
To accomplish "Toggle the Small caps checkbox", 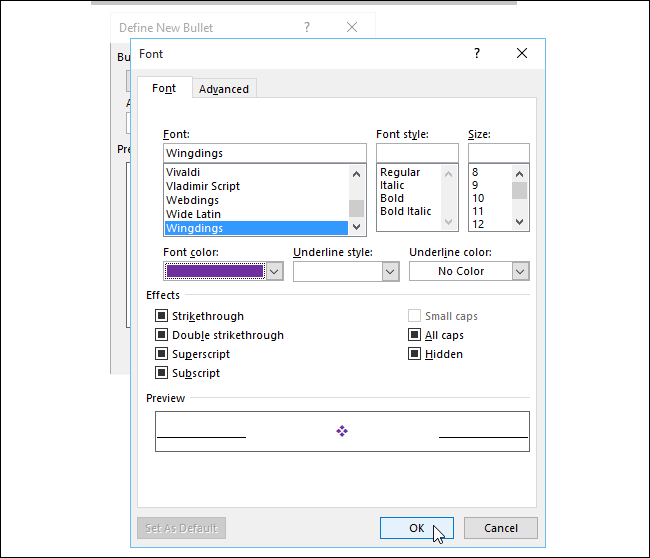I will tap(414, 316).
